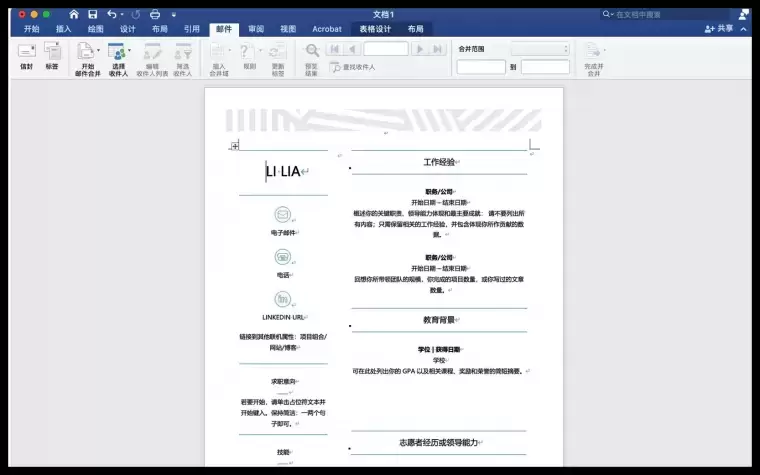760x475 pixels.
Task: Go to last merge record
Action: click(x=437, y=49)
